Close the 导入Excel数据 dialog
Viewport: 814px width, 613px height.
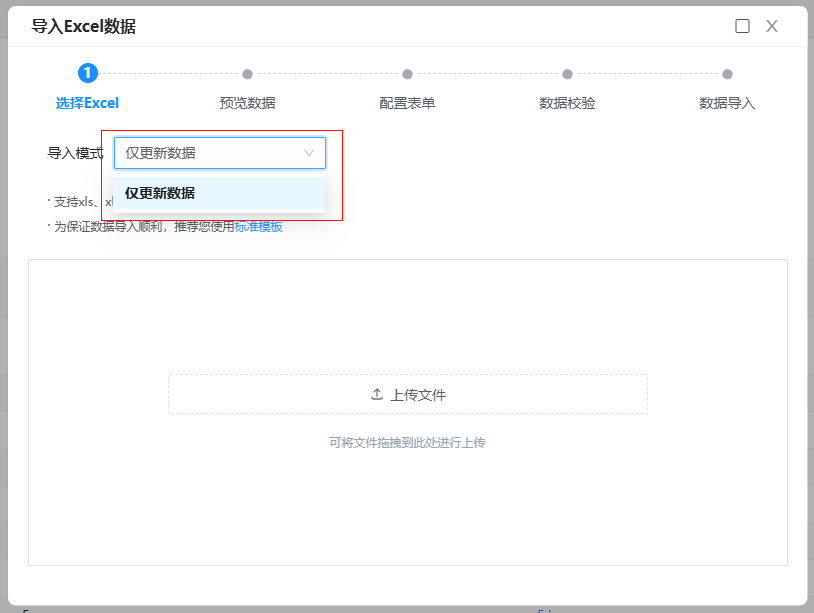[x=772, y=26]
